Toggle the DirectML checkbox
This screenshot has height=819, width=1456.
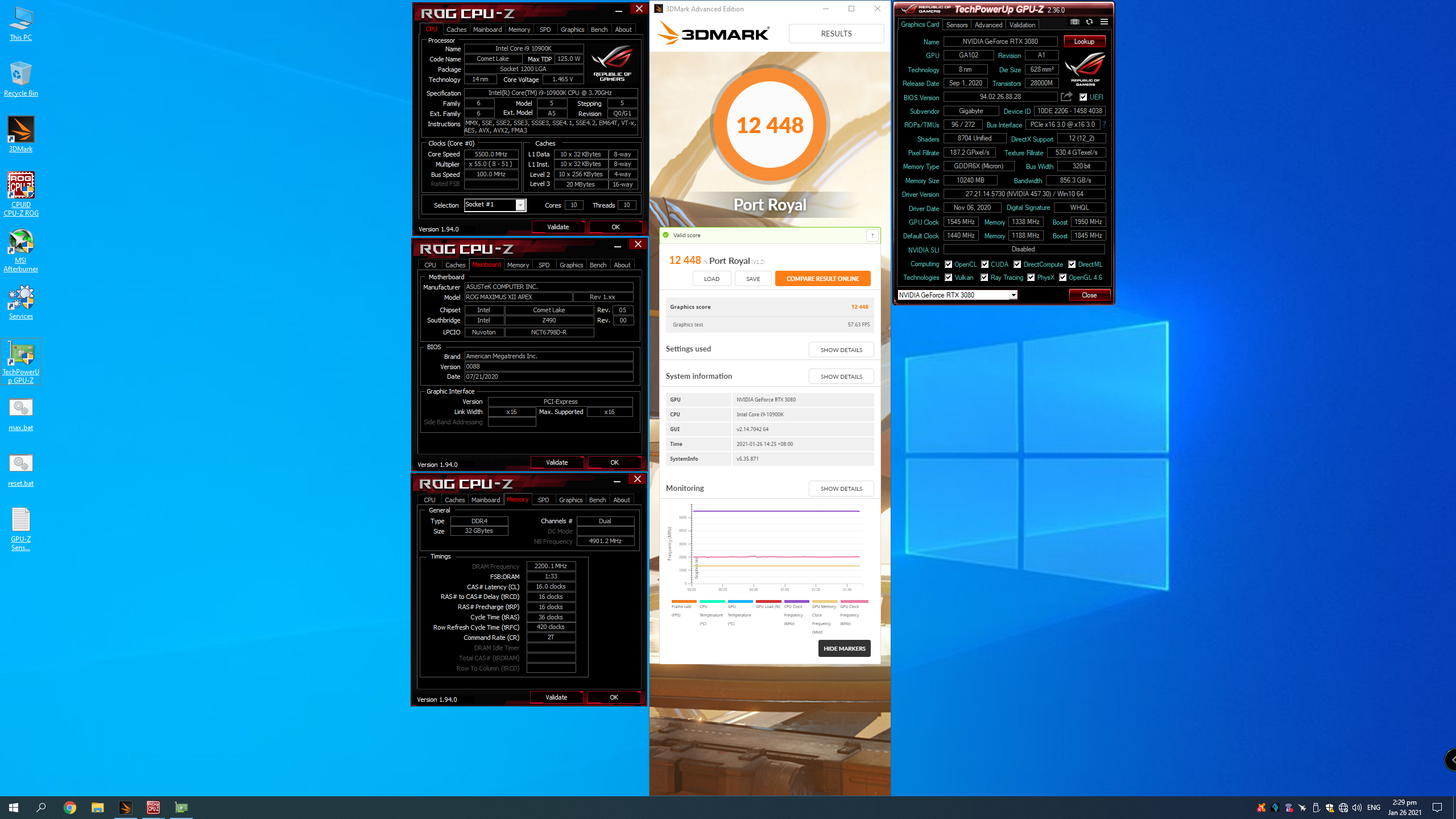pos(1072,264)
